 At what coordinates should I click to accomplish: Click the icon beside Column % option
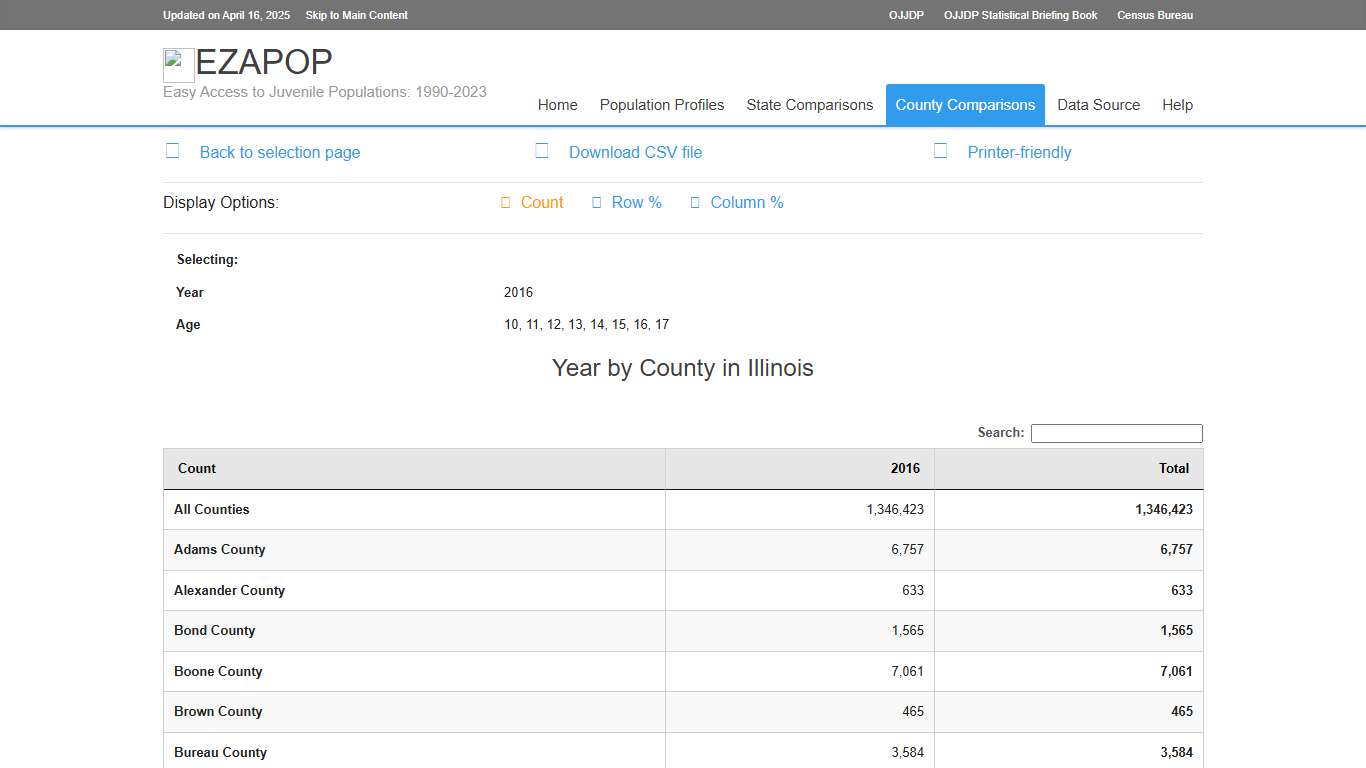[x=695, y=202]
